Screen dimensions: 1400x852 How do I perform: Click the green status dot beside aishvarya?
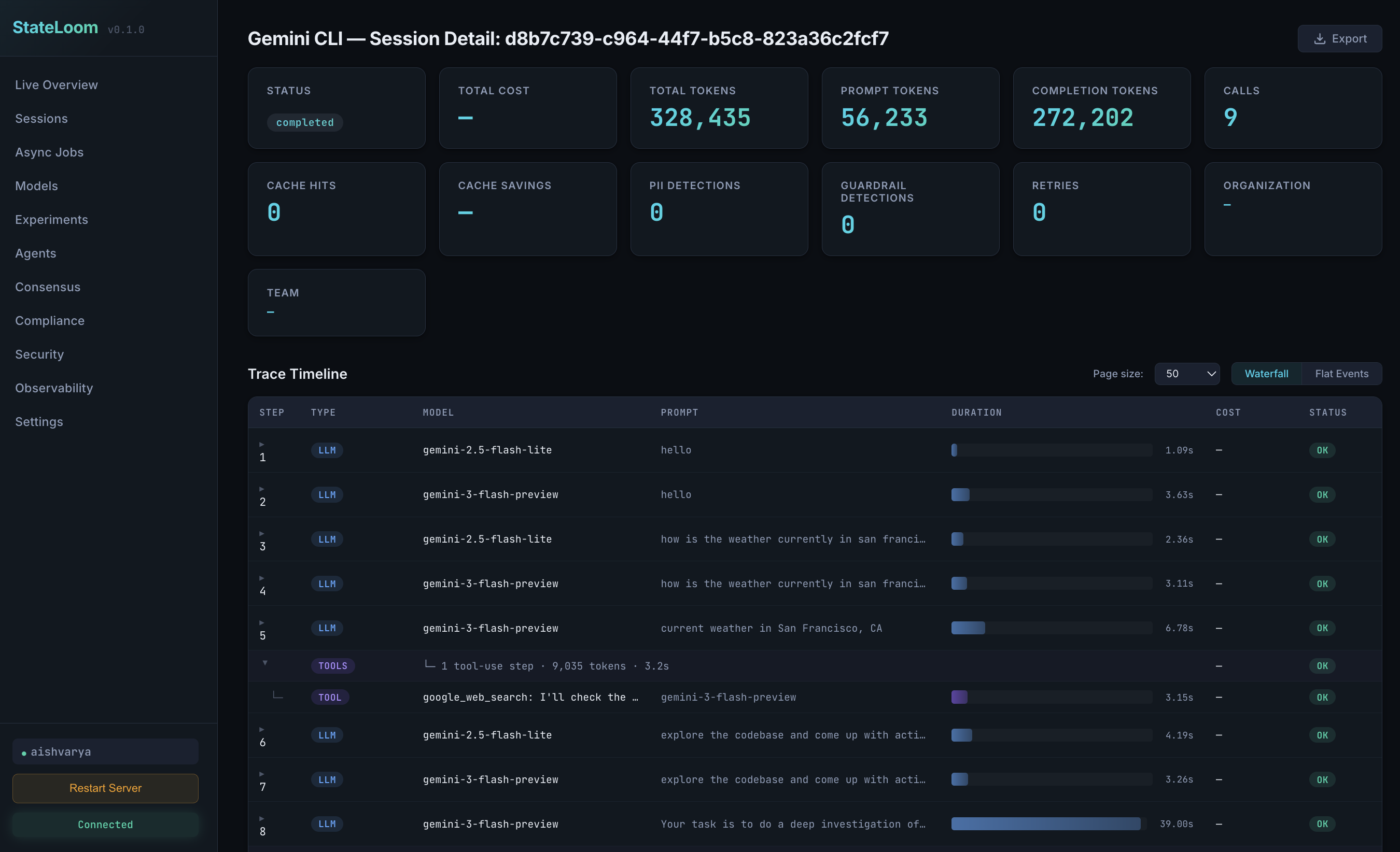(x=23, y=751)
